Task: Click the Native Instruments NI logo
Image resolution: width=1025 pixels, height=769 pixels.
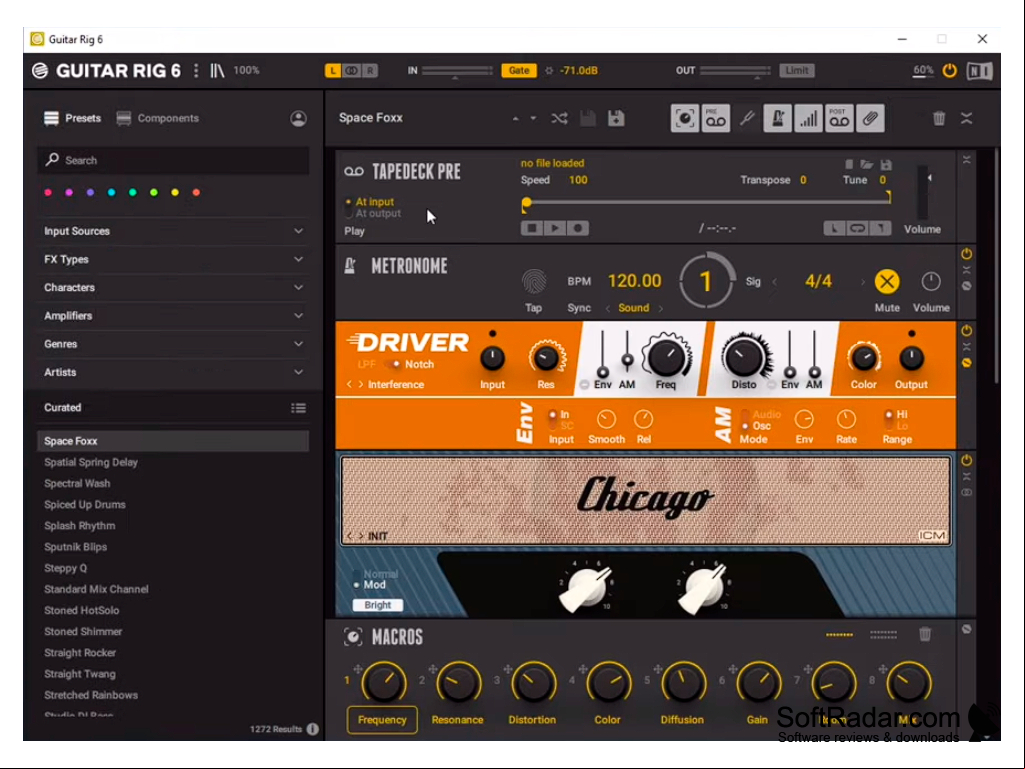Action: tap(979, 71)
